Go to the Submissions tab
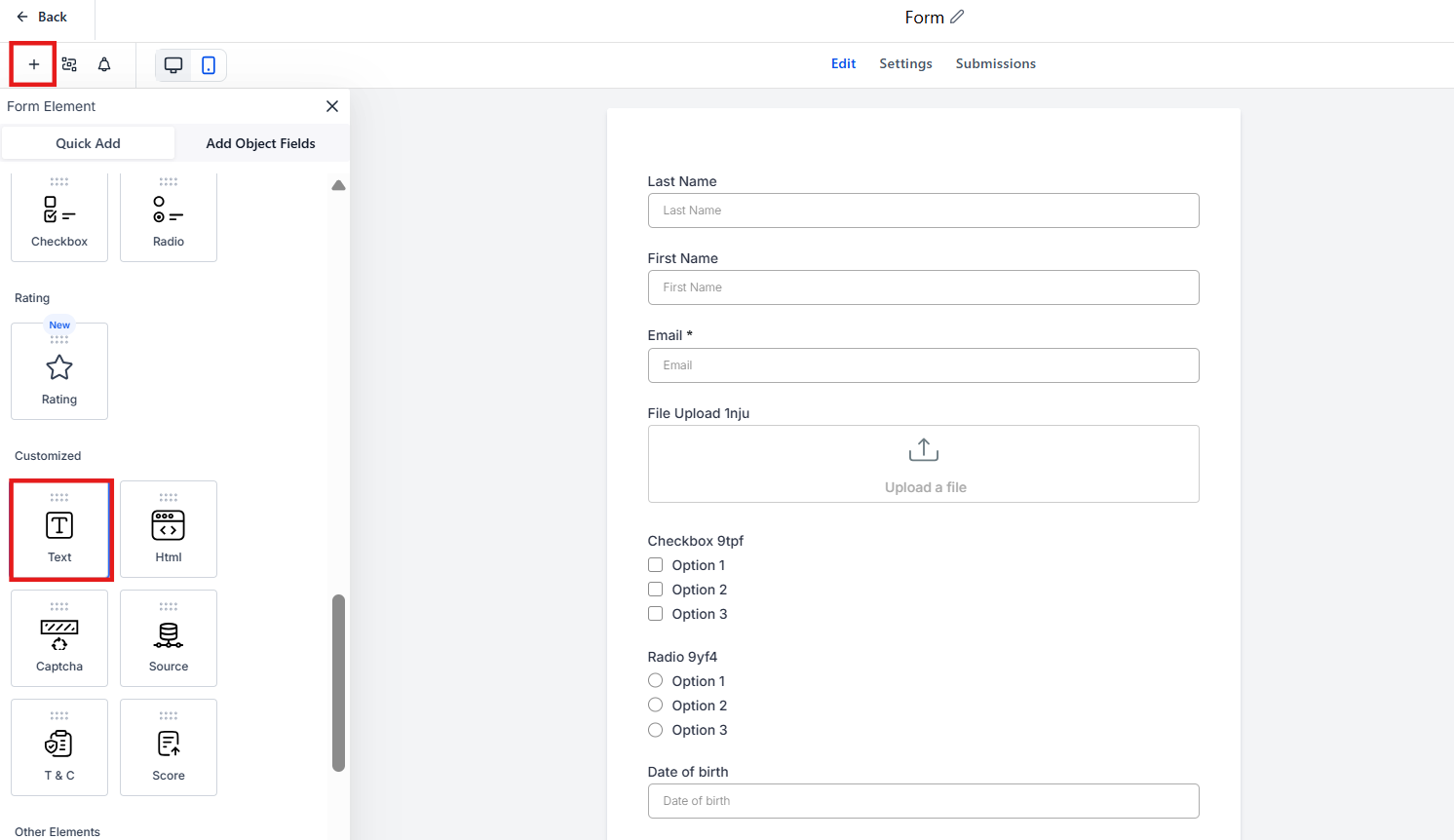Screen dimensions: 1454x840 coord(995,63)
